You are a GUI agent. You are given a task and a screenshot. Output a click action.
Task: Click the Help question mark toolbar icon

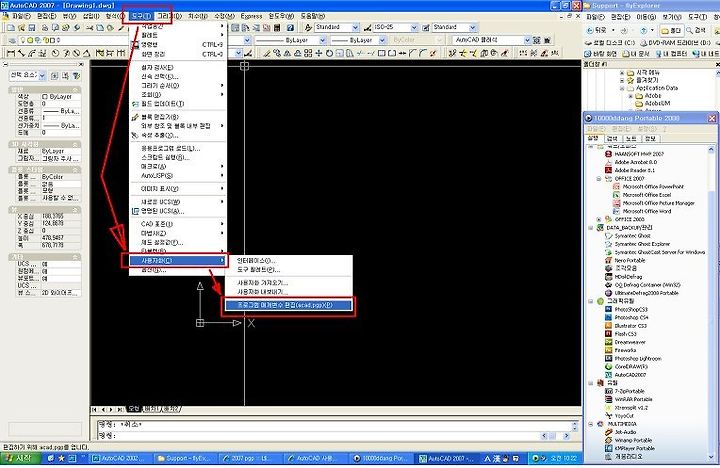(x=290, y=28)
